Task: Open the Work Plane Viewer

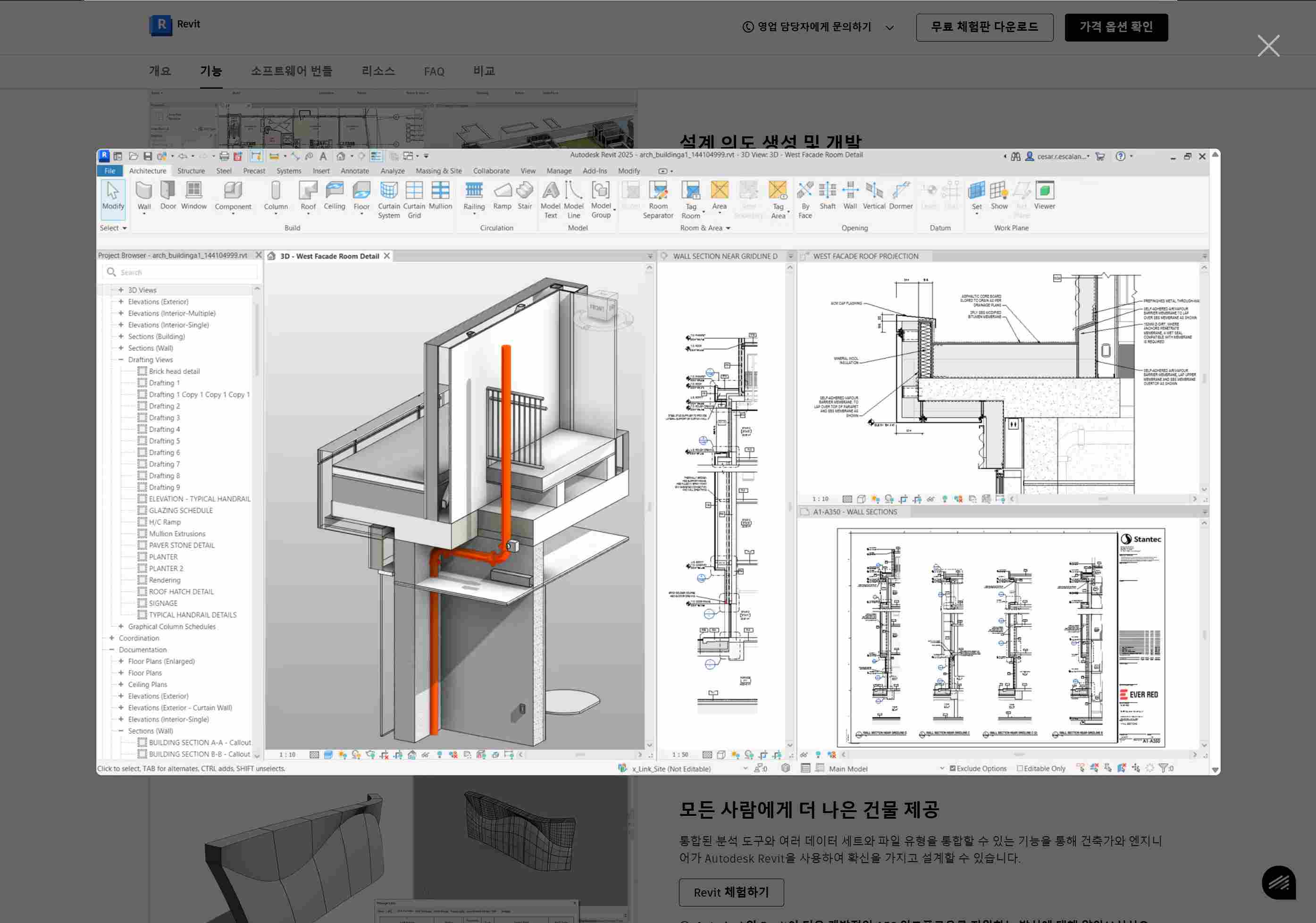Action: pos(1044,195)
